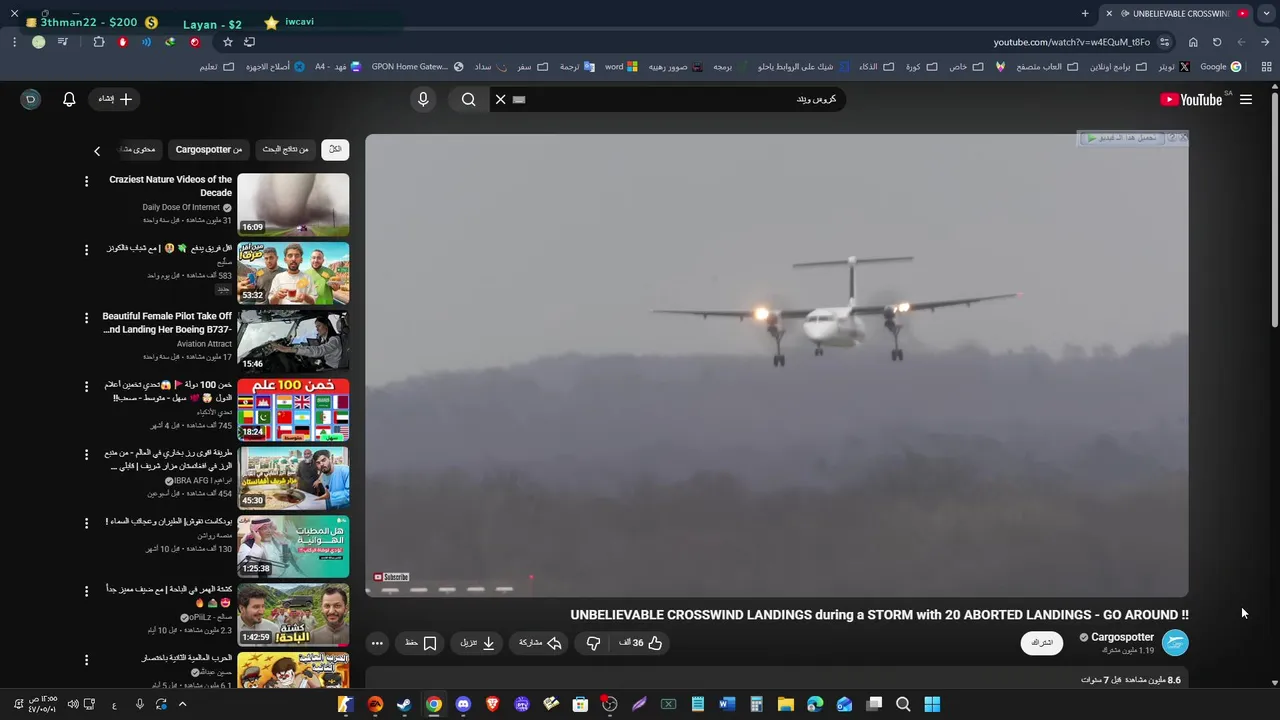Show more filter chips with arrow

[x=97, y=151]
